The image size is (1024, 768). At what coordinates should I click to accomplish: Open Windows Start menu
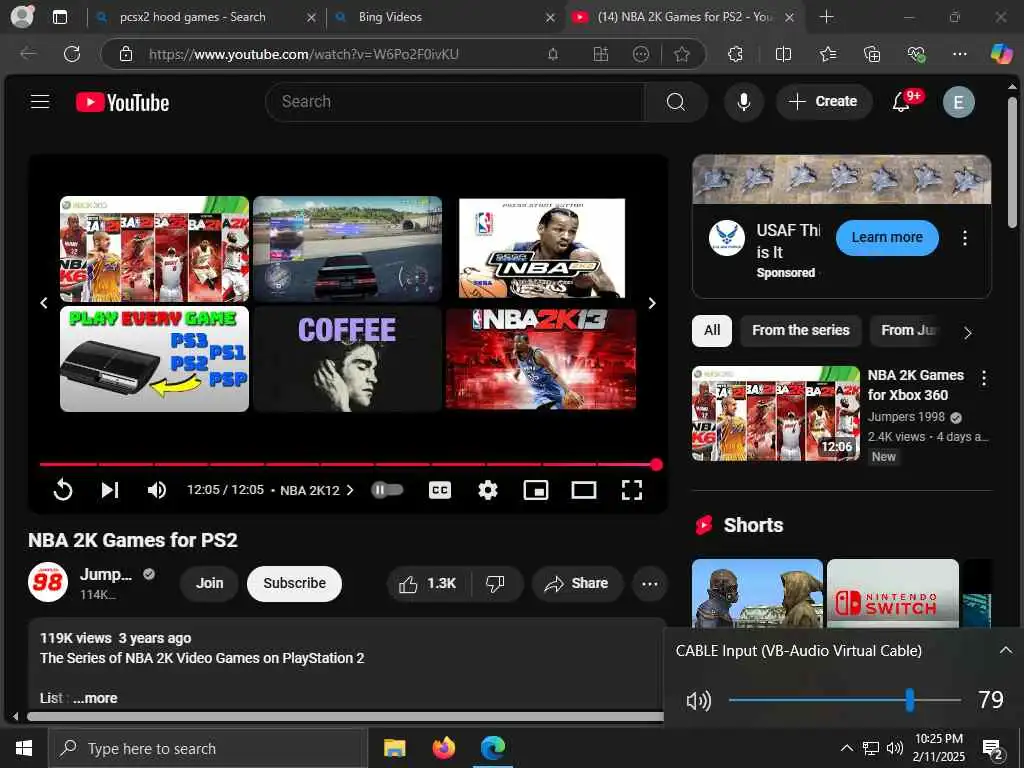[24, 748]
